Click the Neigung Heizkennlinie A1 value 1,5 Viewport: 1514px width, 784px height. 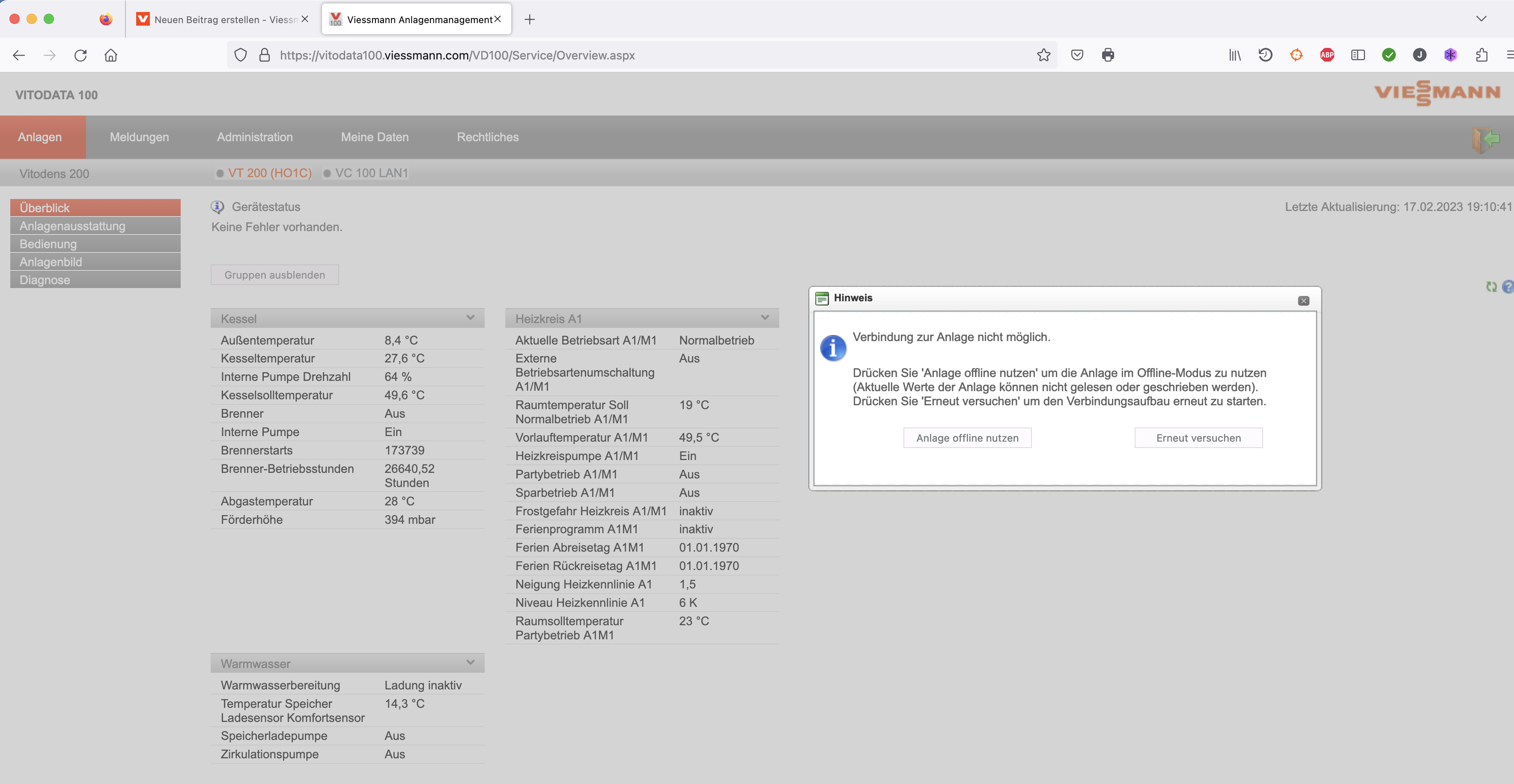(x=687, y=584)
